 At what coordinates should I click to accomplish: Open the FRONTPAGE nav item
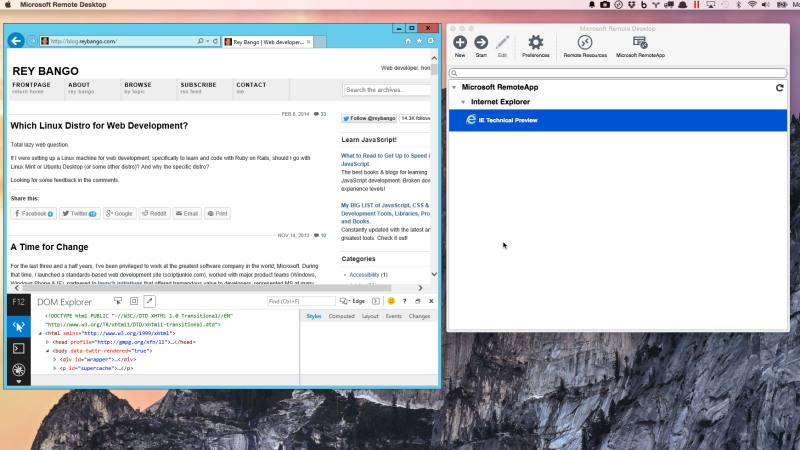click(32, 88)
